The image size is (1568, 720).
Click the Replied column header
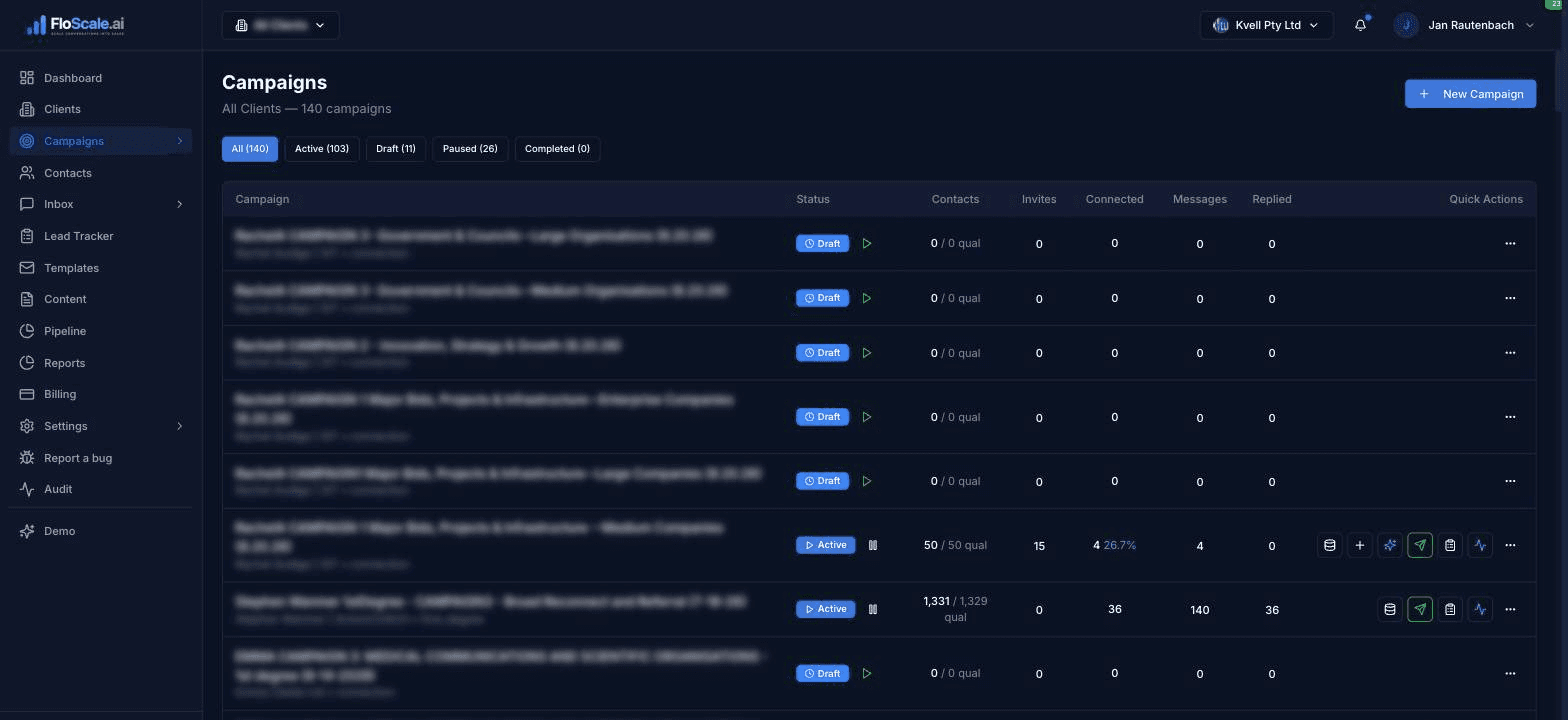1272,199
